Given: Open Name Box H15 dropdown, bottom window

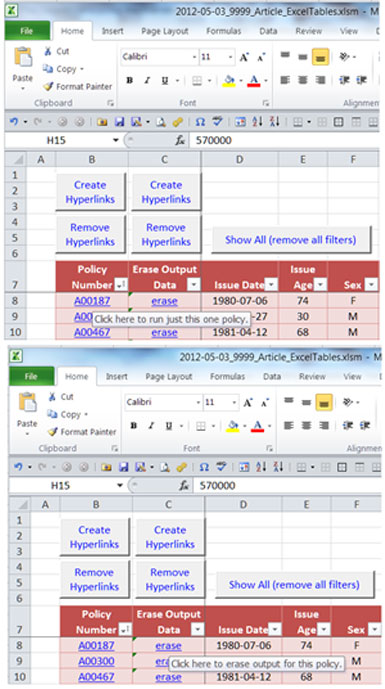Looking at the screenshot, I should coord(120,486).
